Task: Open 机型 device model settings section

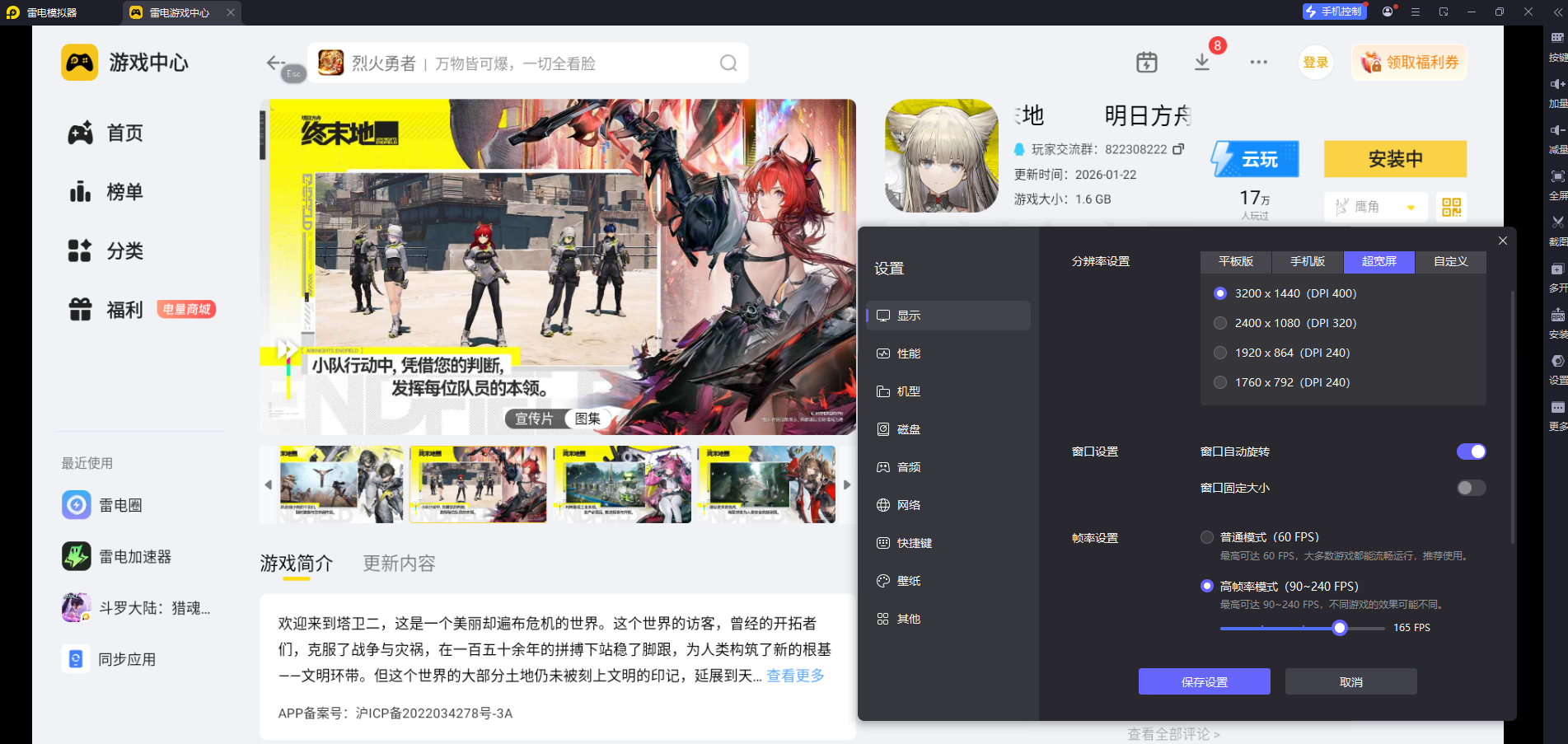Action: (948, 391)
